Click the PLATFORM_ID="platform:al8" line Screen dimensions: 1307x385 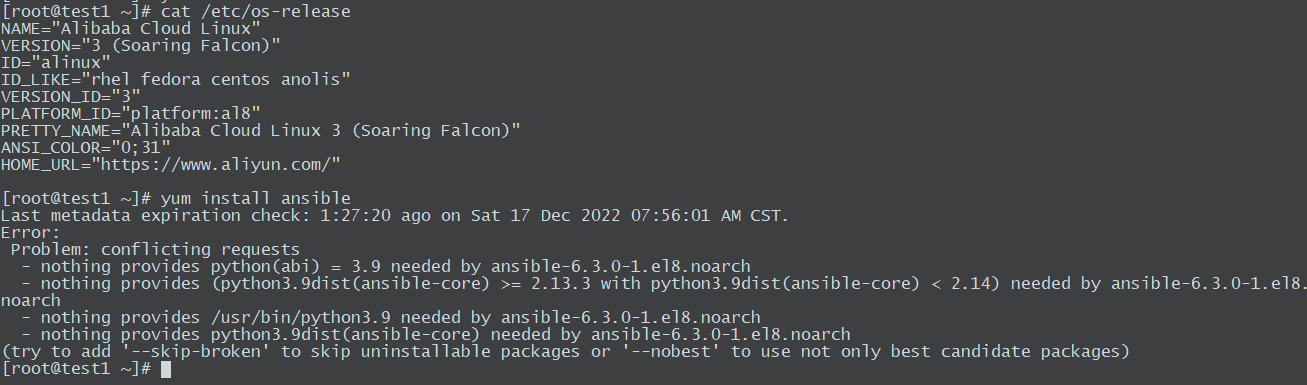(130, 113)
